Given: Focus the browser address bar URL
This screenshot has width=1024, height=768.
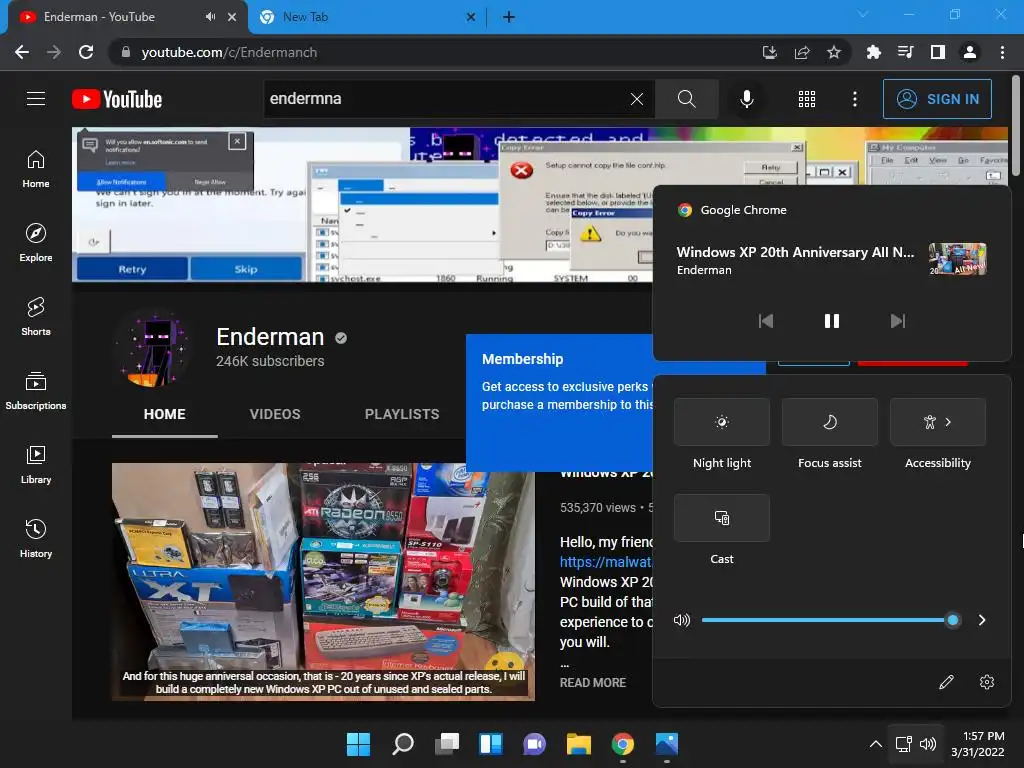Looking at the screenshot, I should (229, 52).
